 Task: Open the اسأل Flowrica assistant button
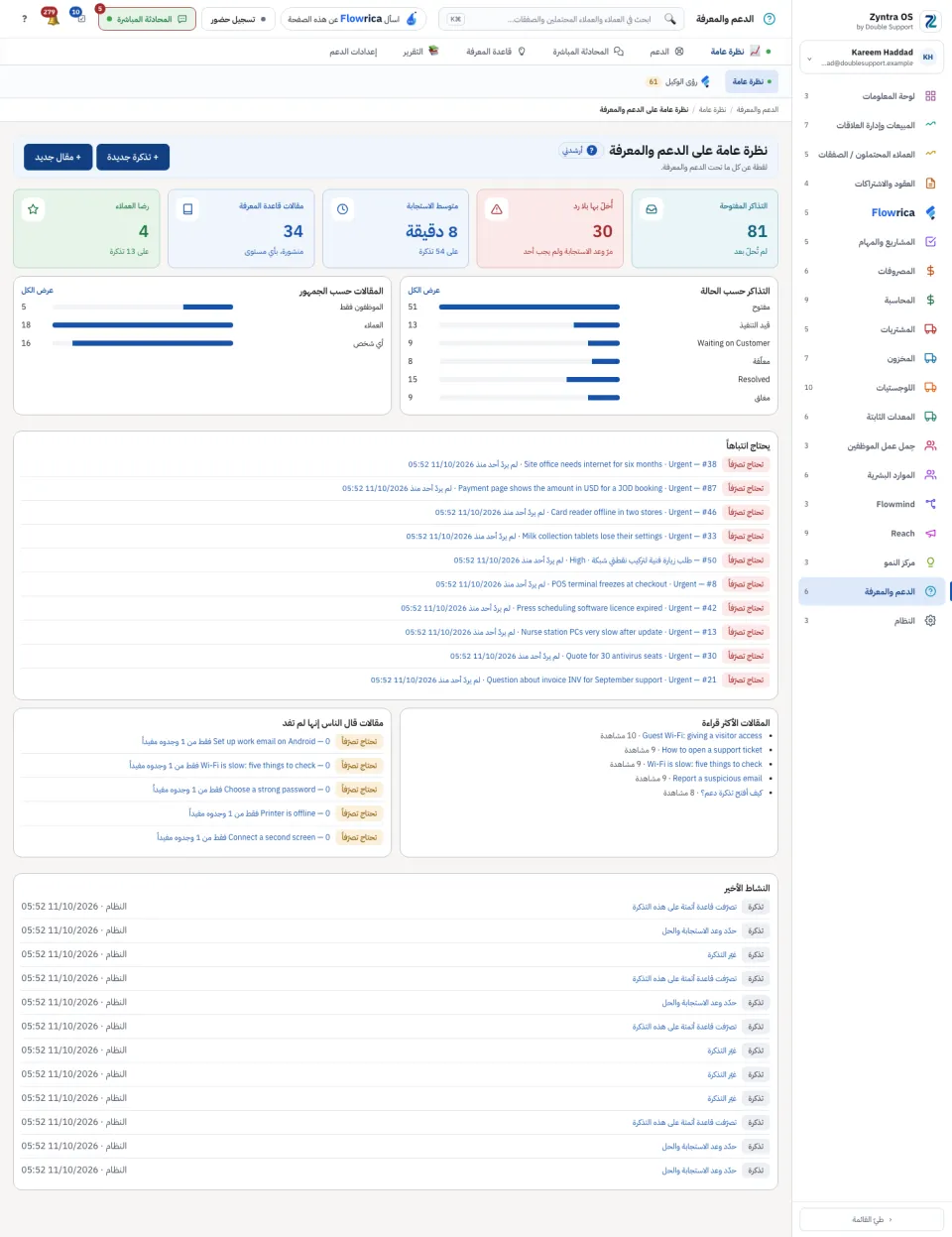click(x=353, y=19)
